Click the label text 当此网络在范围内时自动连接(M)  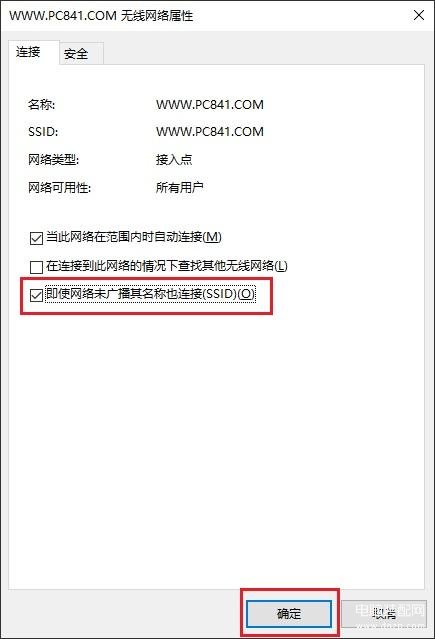tap(134, 237)
